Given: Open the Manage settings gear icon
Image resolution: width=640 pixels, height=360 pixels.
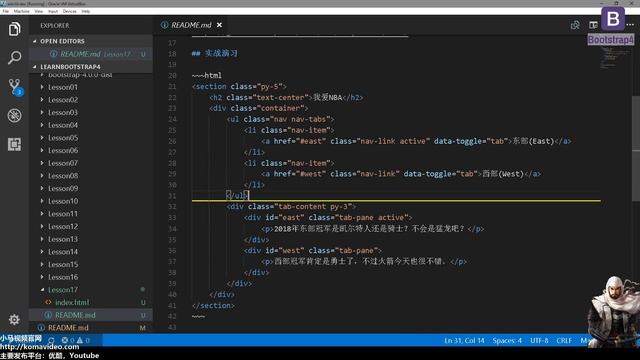Looking at the screenshot, I should point(14,319).
